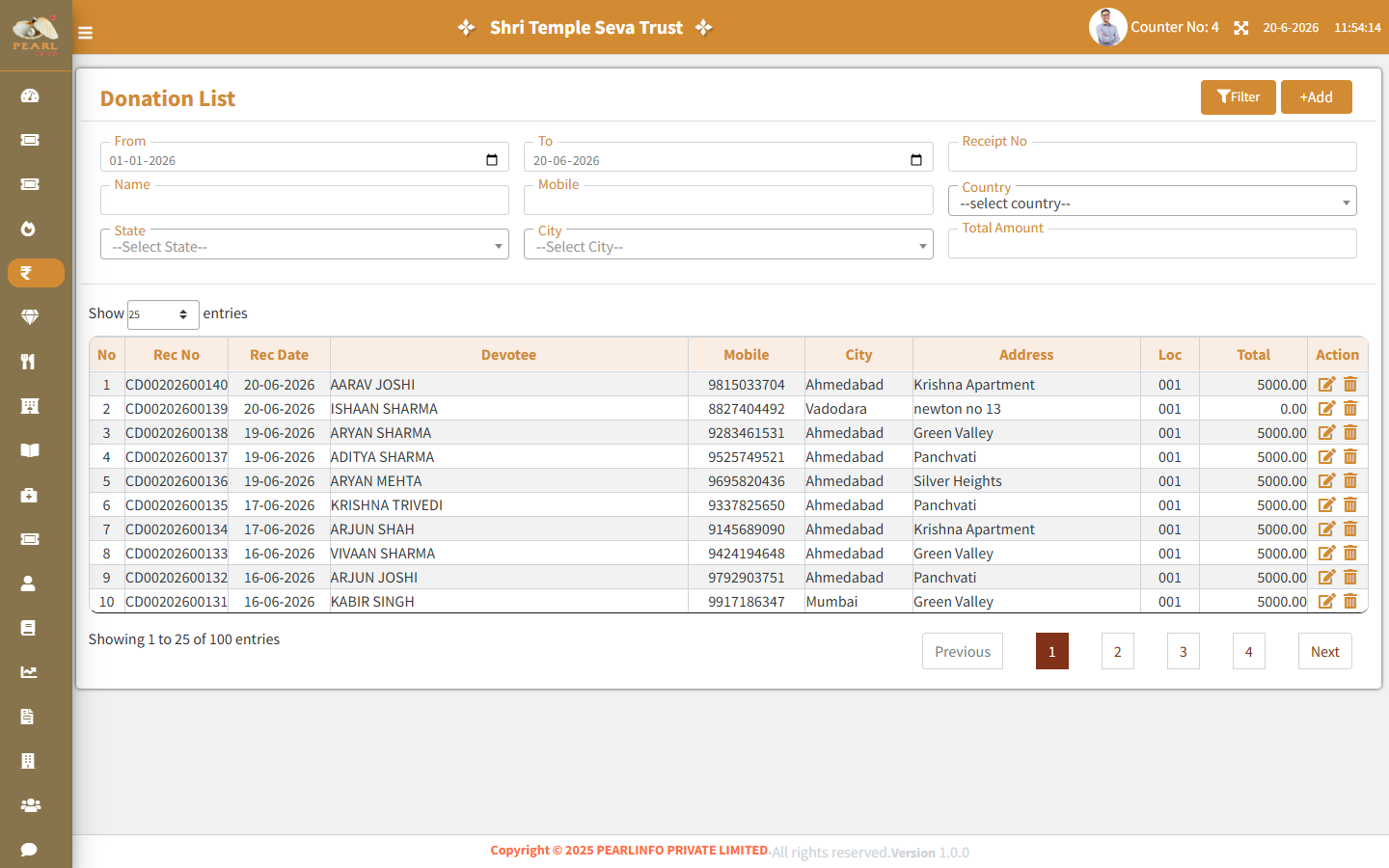The image size is (1389, 868).
Task: Open the dashboard speedometer sidebar icon
Action: [x=30, y=95]
